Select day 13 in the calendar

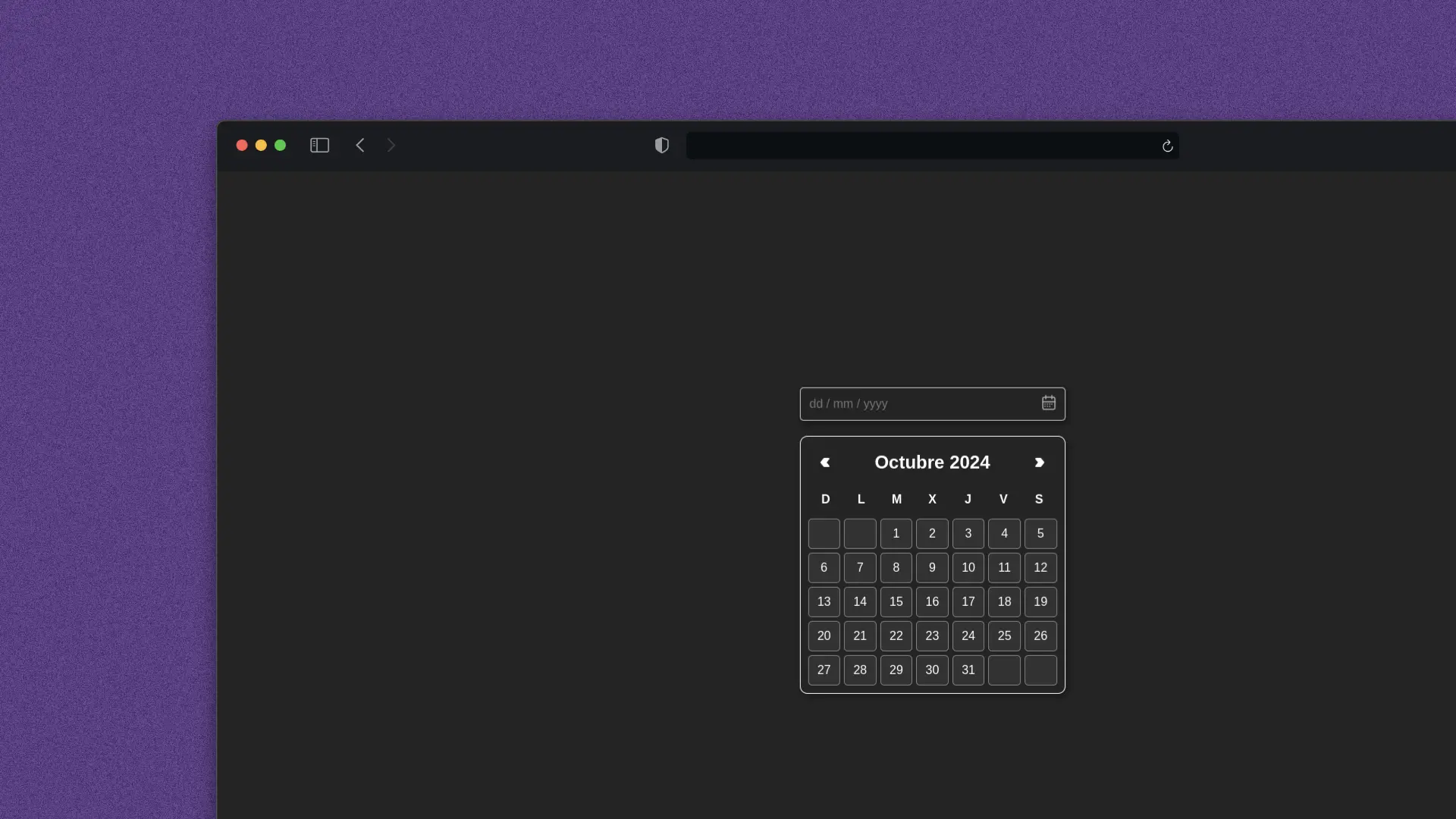(x=824, y=602)
